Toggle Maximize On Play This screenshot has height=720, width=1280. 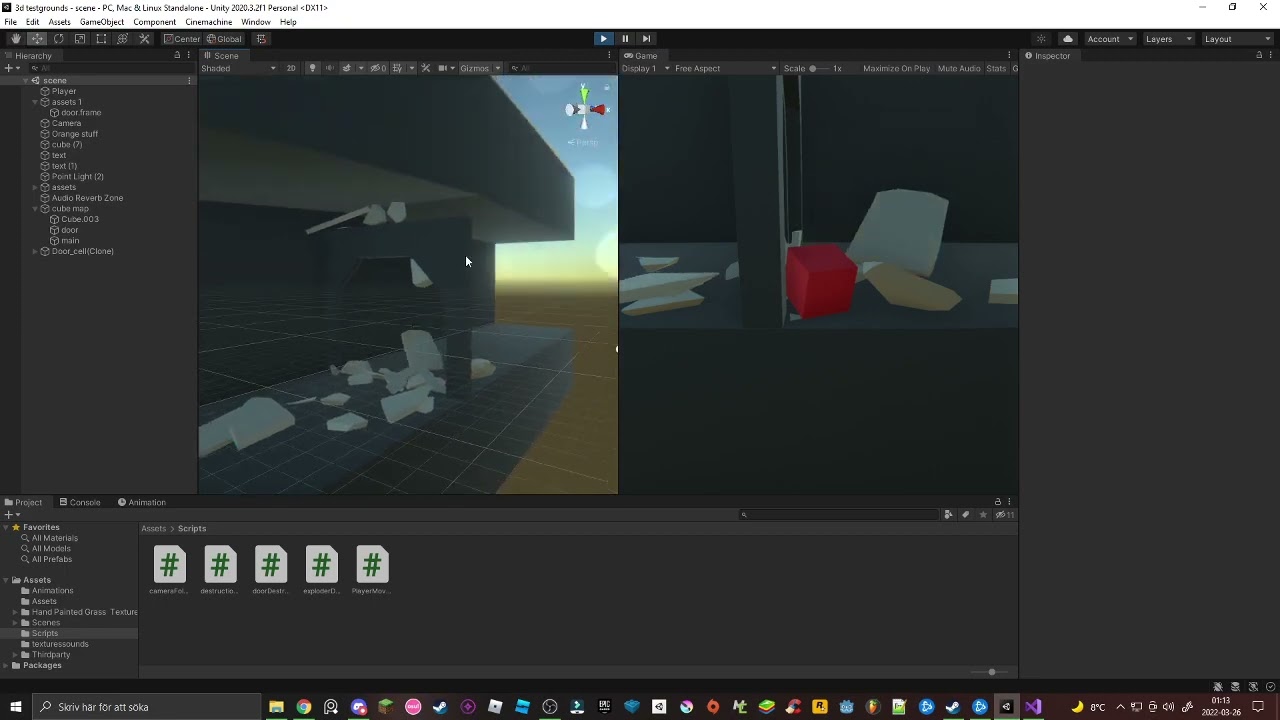pos(896,68)
